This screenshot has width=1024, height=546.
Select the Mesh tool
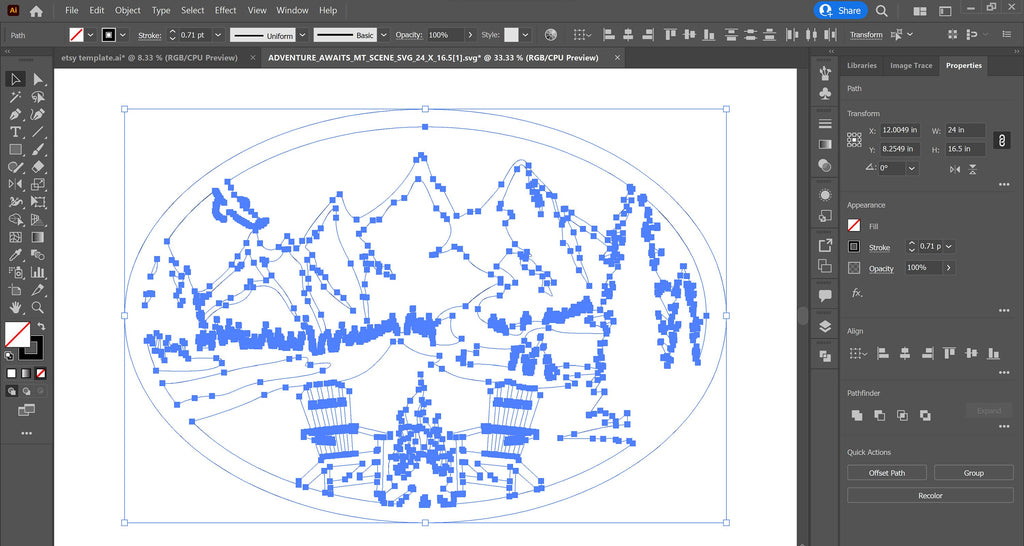15,237
